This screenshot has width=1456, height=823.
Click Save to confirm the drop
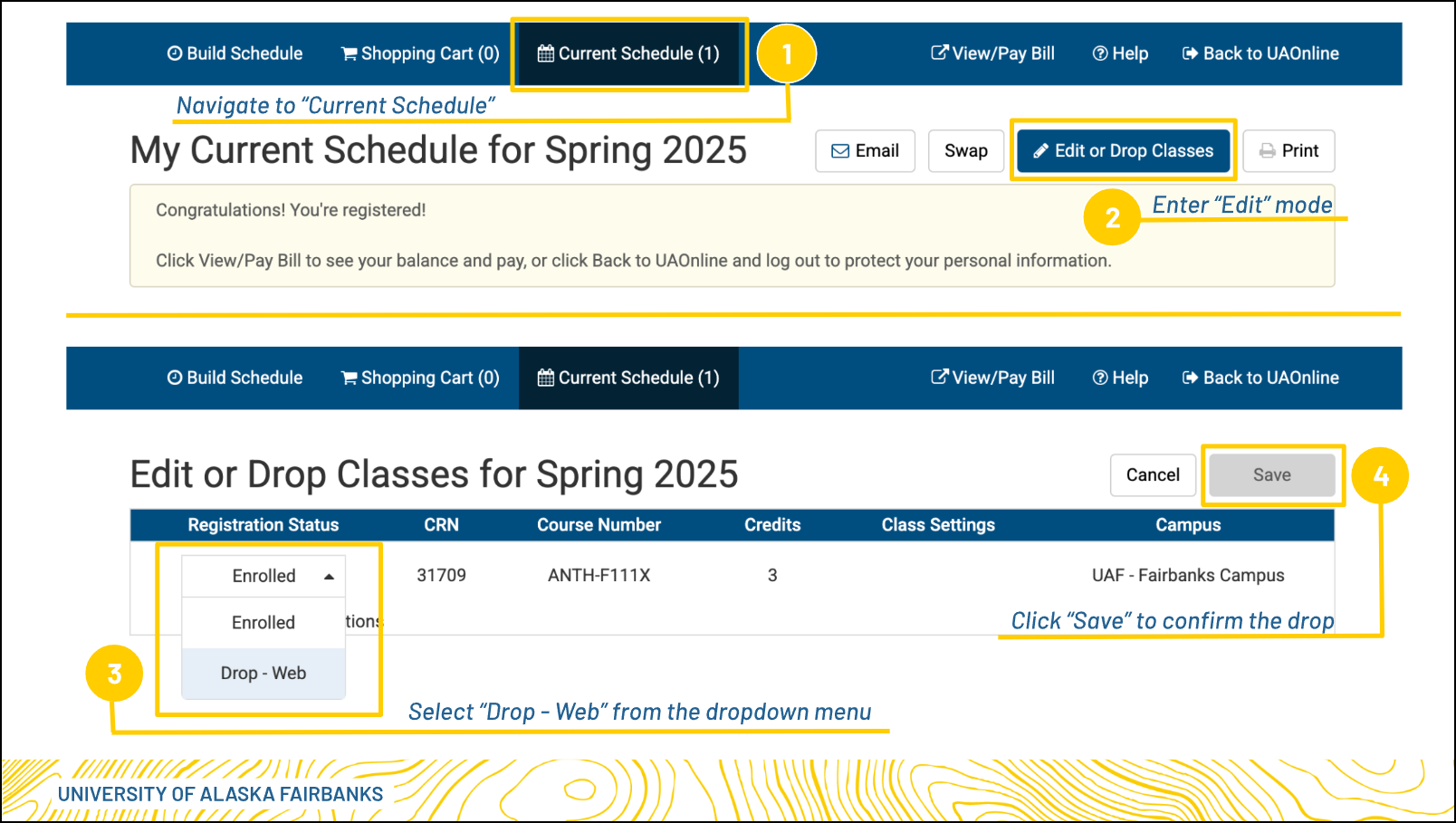pyautogui.click(x=1271, y=475)
